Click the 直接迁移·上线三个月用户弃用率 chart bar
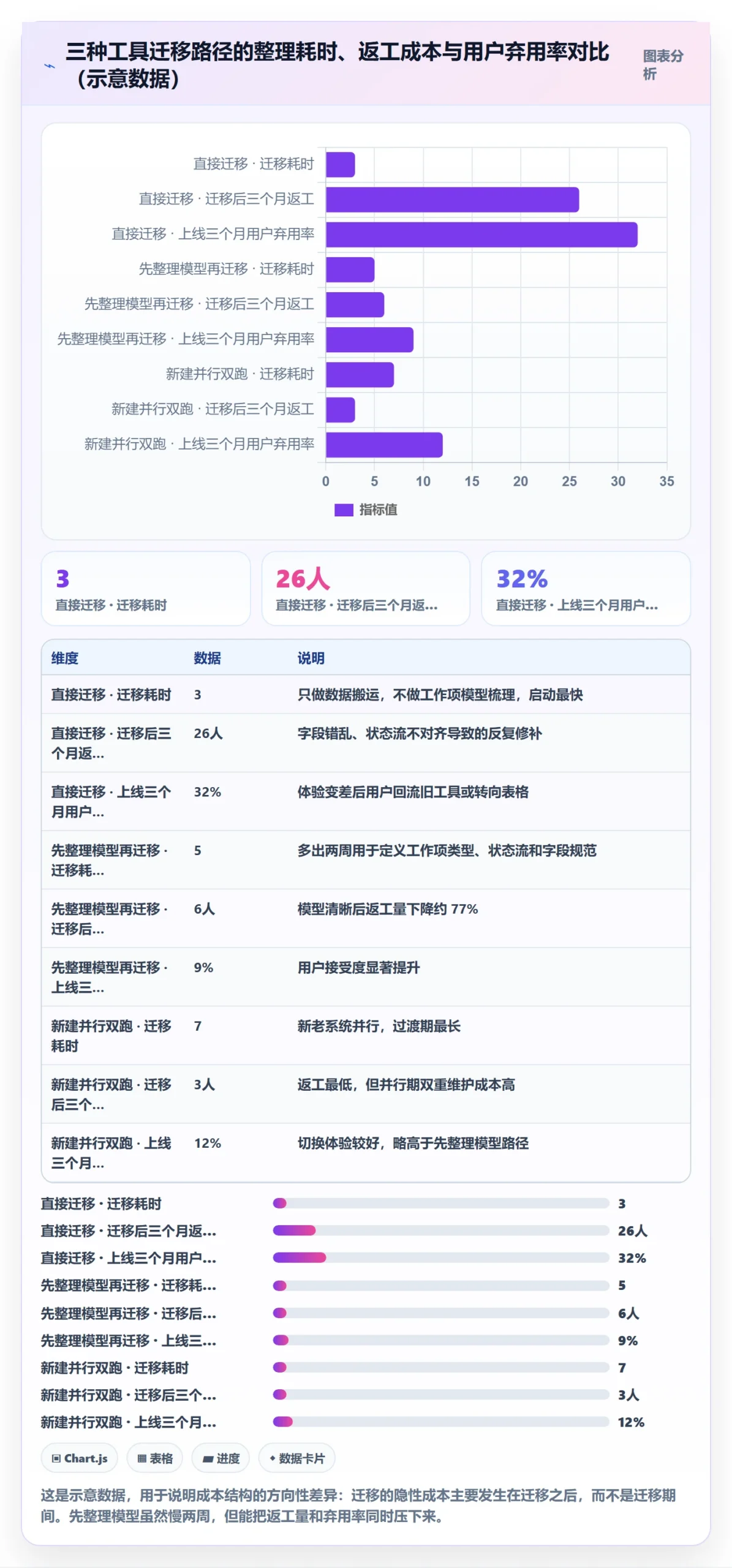Viewport: 732px width, 1568px height. tap(481, 235)
